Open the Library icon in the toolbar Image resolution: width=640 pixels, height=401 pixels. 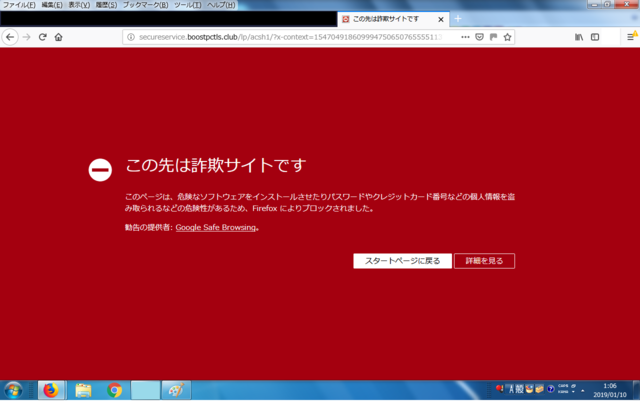coord(579,37)
